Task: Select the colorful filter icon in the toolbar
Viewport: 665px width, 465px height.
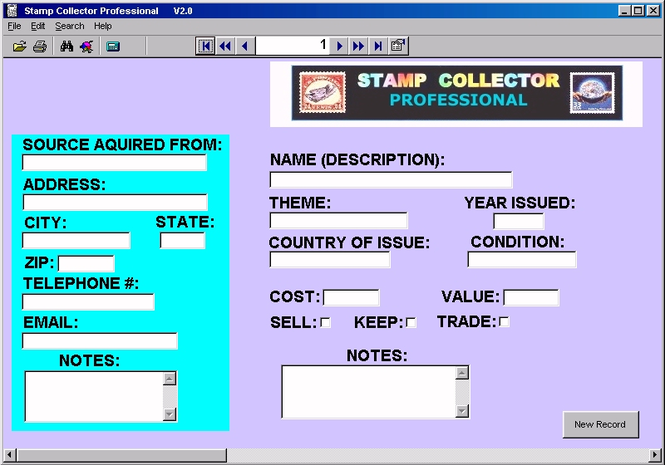Action: [x=87, y=46]
